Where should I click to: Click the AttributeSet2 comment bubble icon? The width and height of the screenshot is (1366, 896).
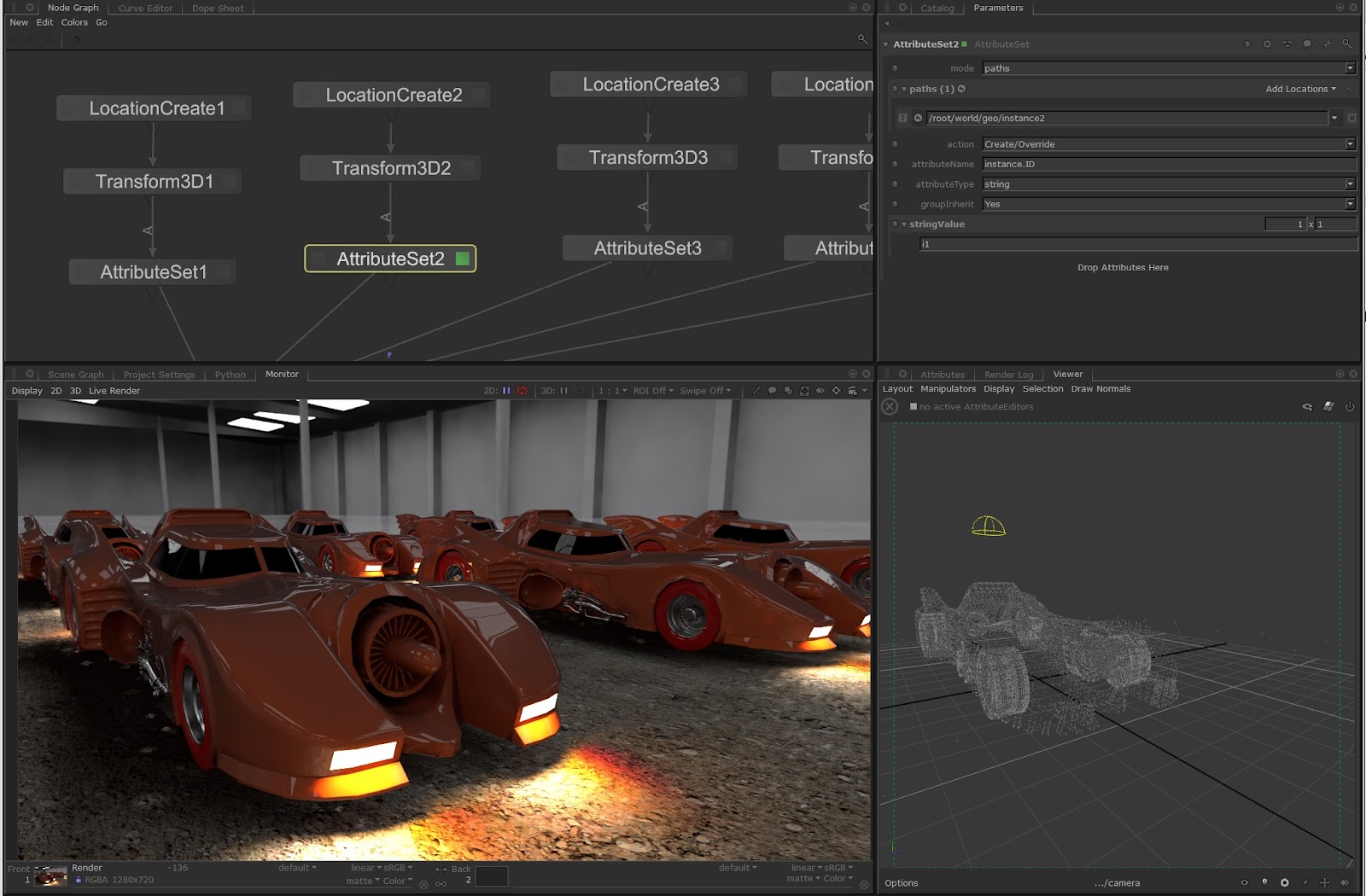pos(1307,44)
